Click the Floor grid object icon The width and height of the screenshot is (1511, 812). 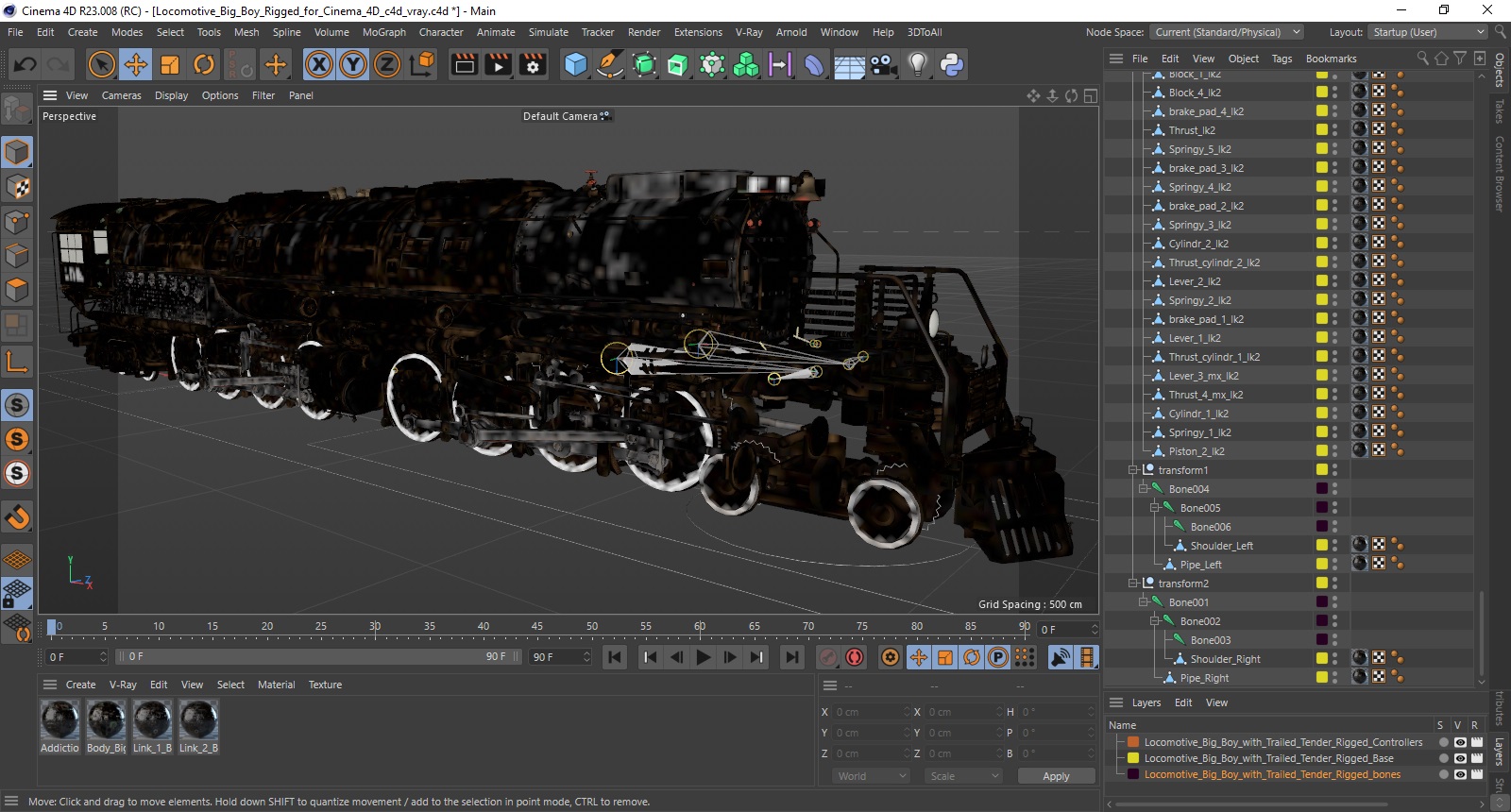point(849,64)
